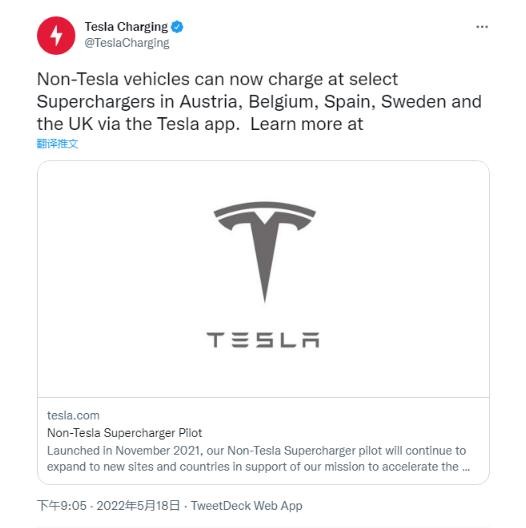Open the TweetDeck Web App source link
Screen dimensions: 526x528
247,506
